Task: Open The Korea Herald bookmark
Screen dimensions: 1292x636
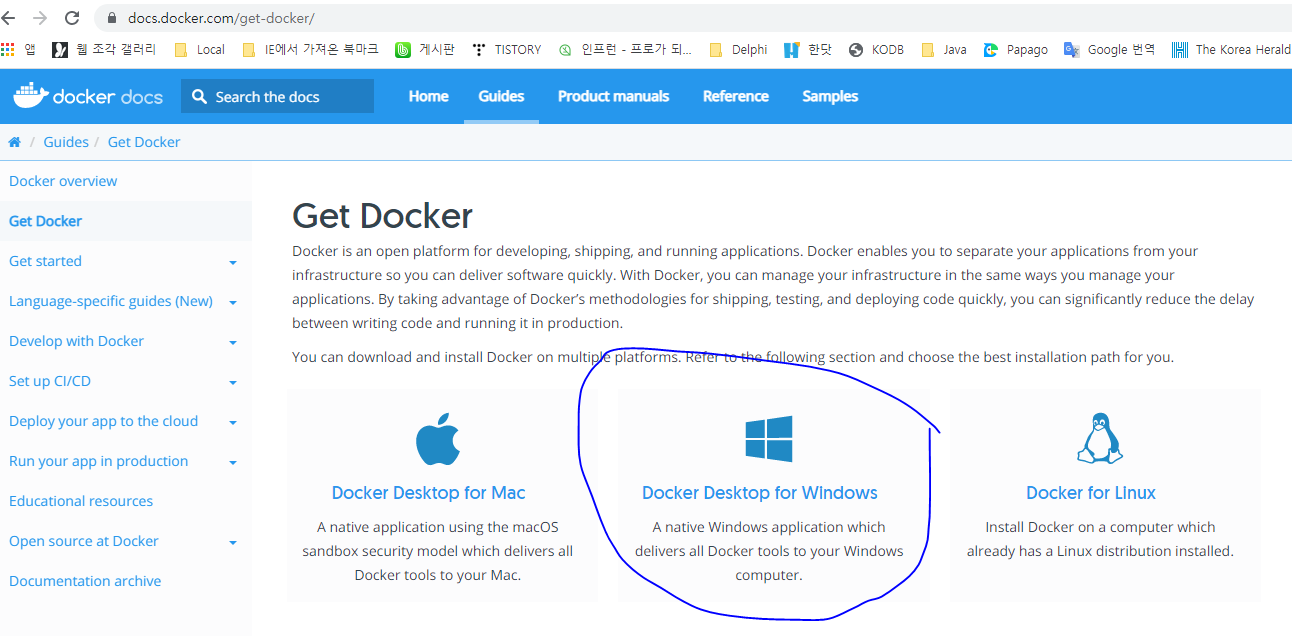Action: tap(1231, 49)
